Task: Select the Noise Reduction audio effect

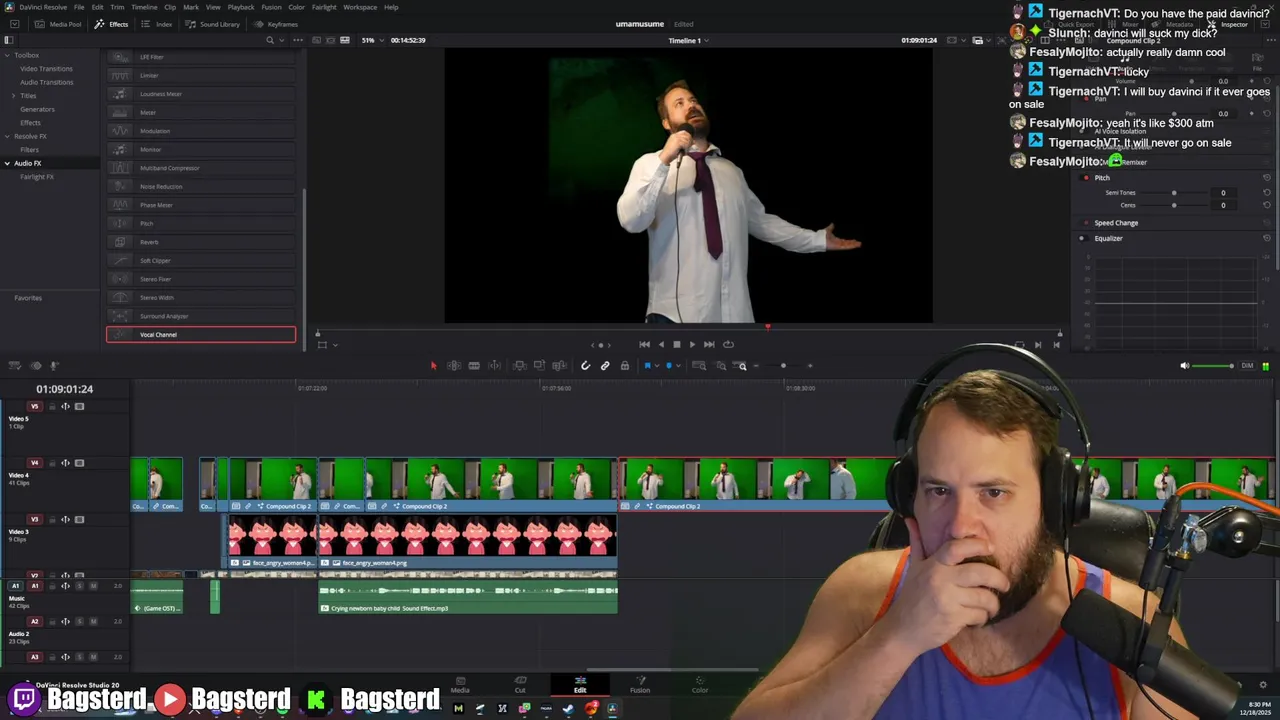Action: click(201, 186)
